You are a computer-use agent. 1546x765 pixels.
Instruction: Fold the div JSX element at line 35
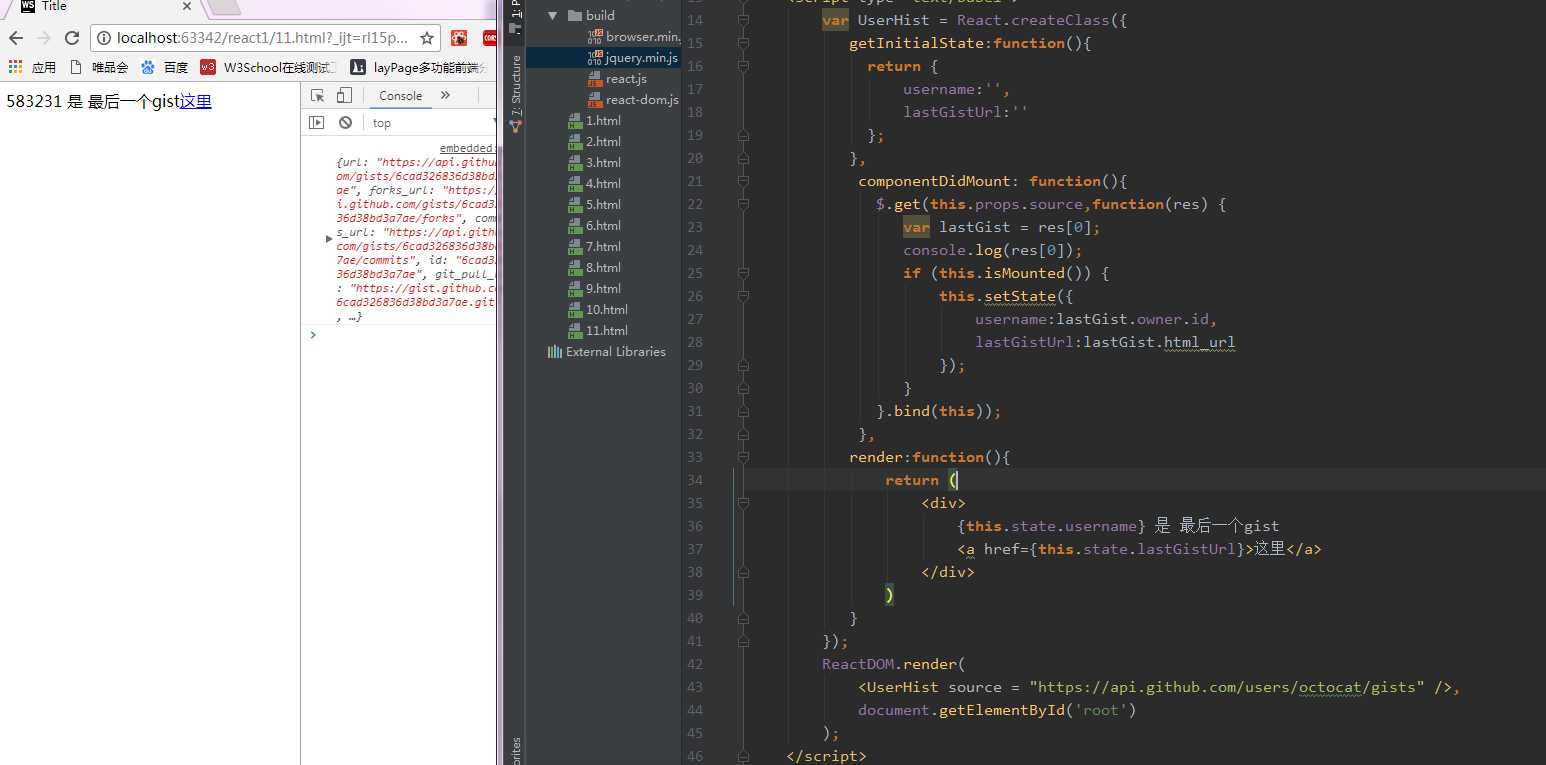click(743, 503)
